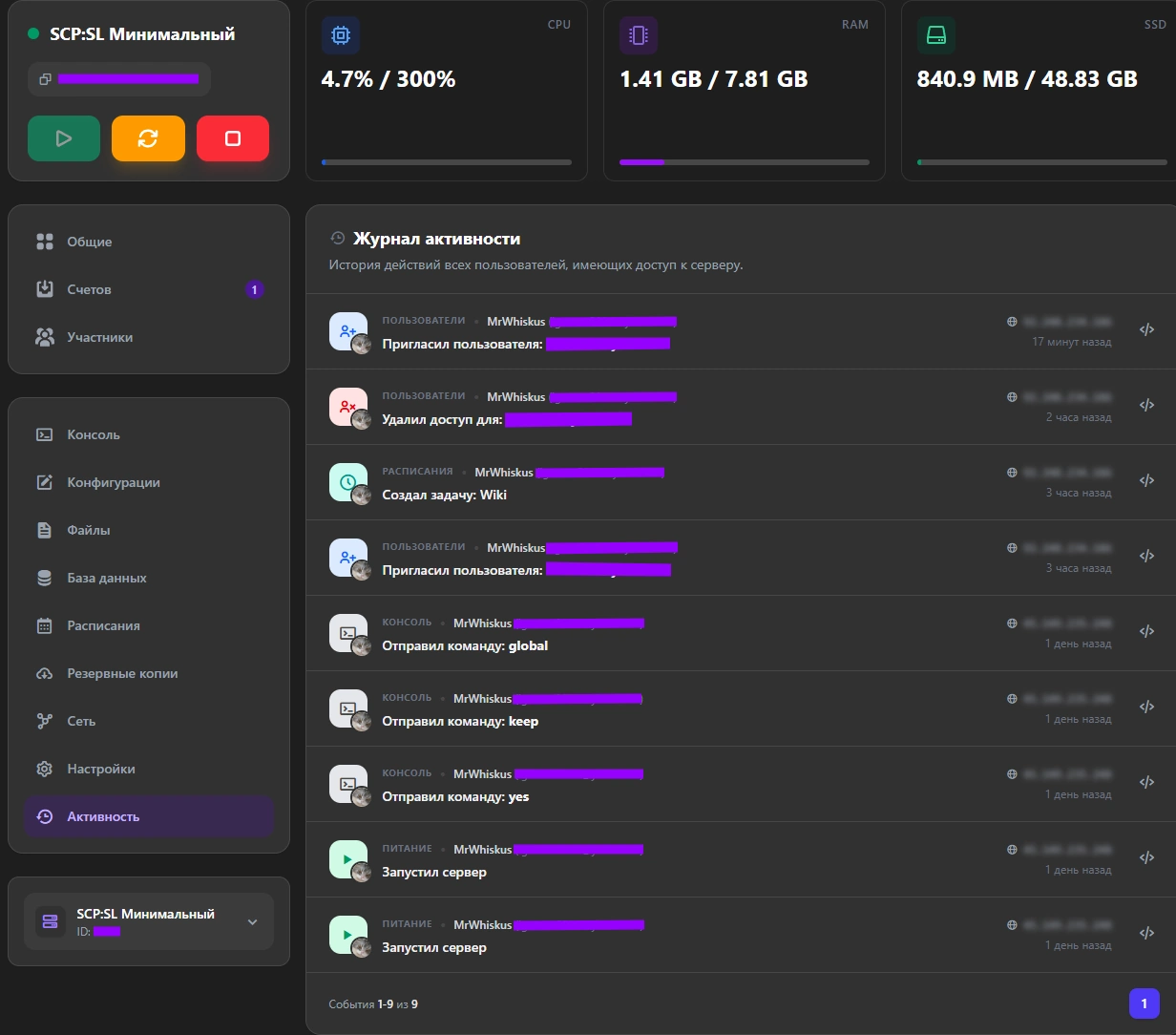Viewport: 1176px width, 1035px height.
Task: Click the orange restart server button
Action: (148, 138)
